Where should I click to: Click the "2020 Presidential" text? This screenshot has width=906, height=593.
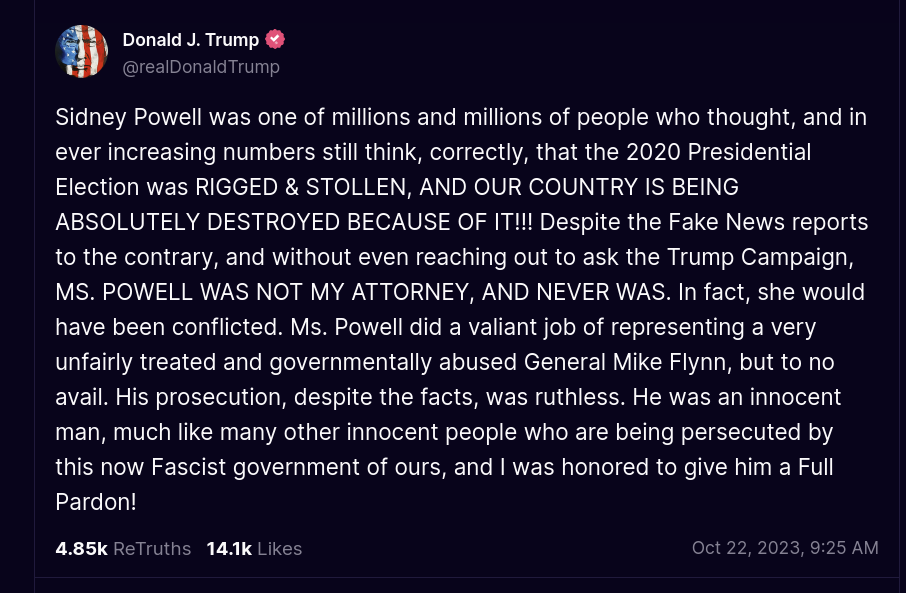coord(719,152)
